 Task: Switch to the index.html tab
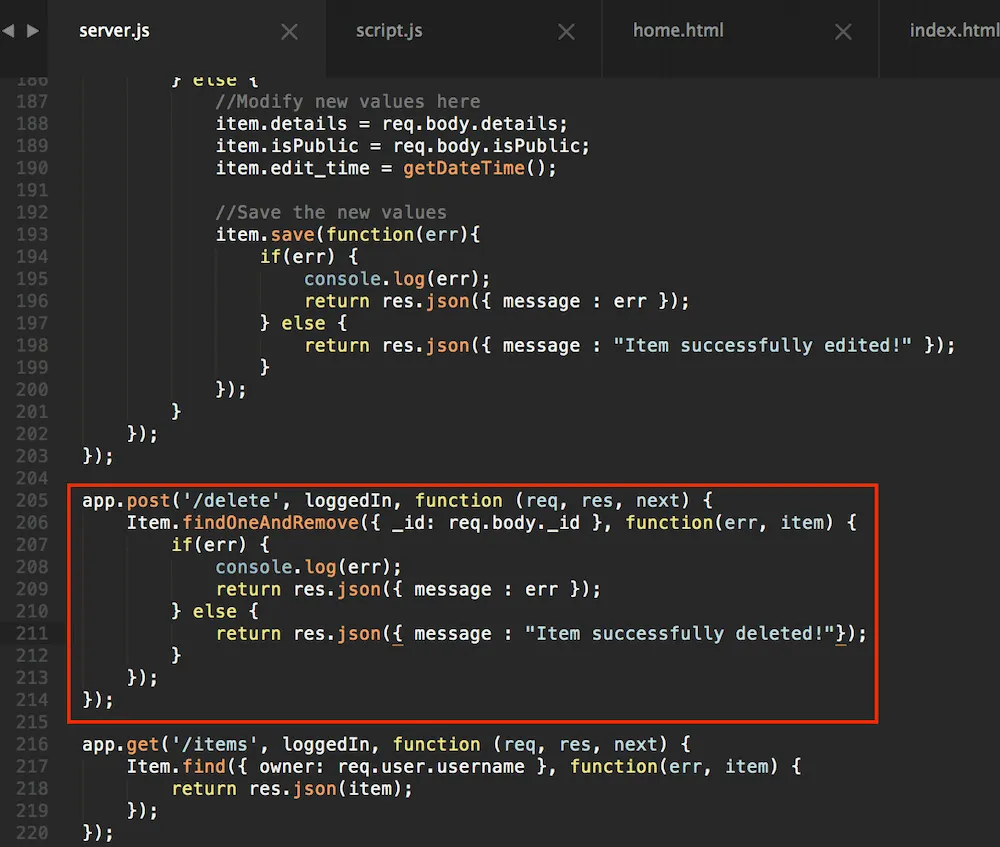pyautogui.click(x=954, y=31)
